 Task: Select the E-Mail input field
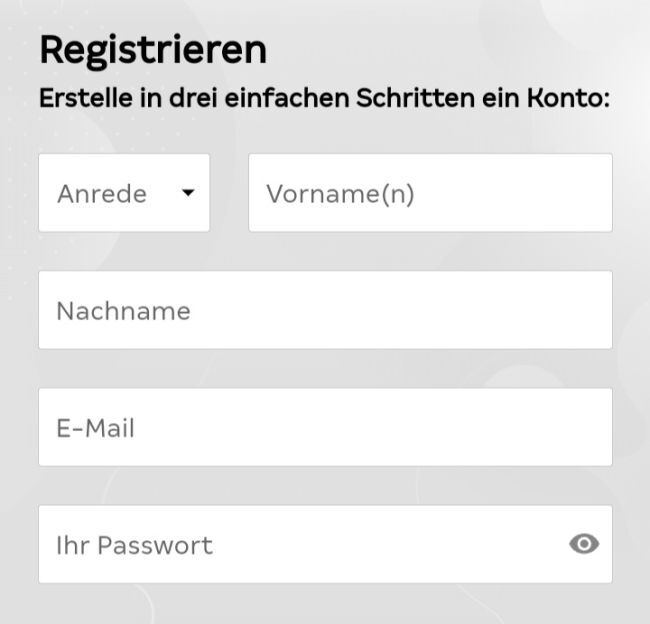click(x=325, y=427)
